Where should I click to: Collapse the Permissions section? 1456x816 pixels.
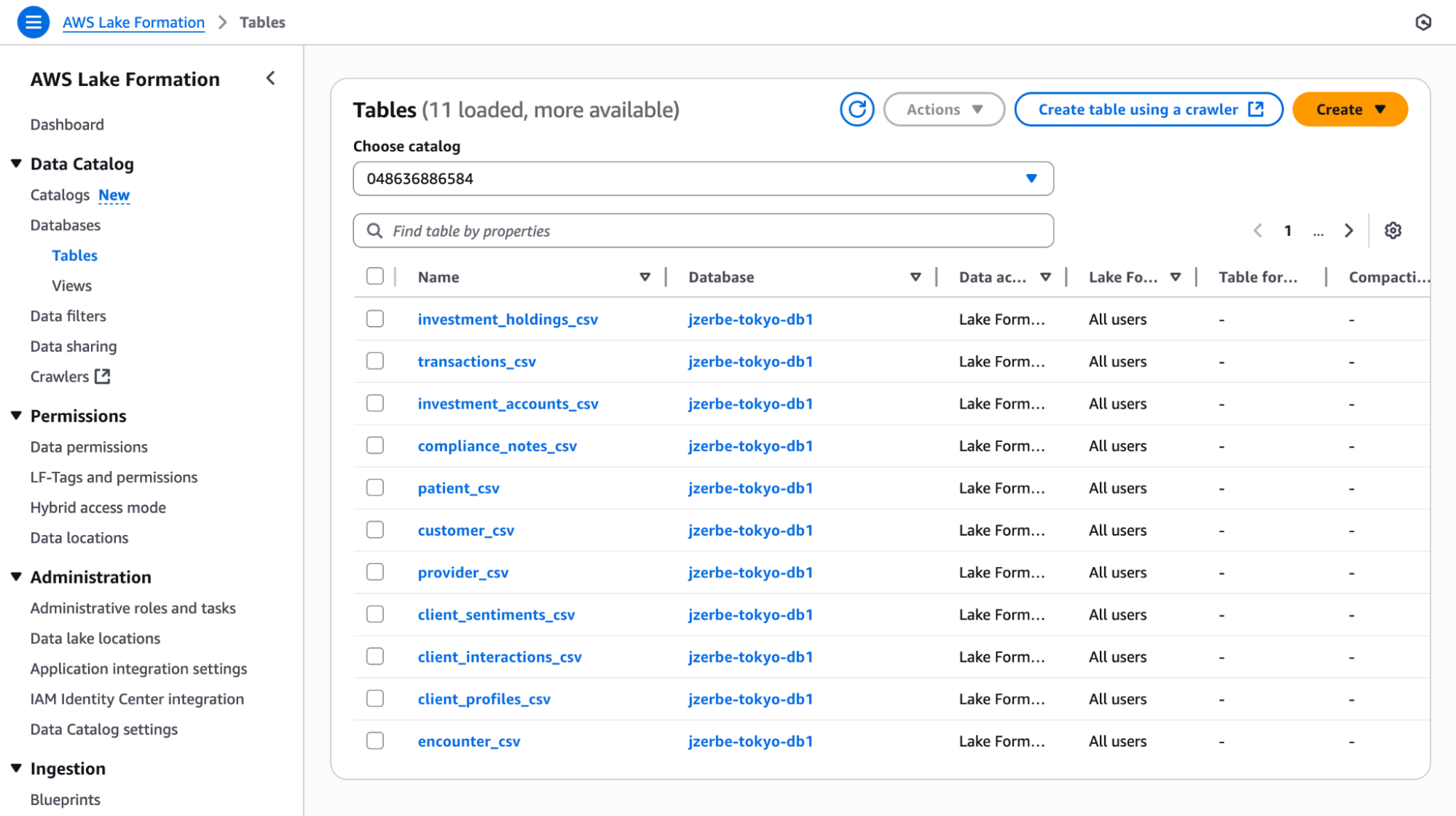16,416
